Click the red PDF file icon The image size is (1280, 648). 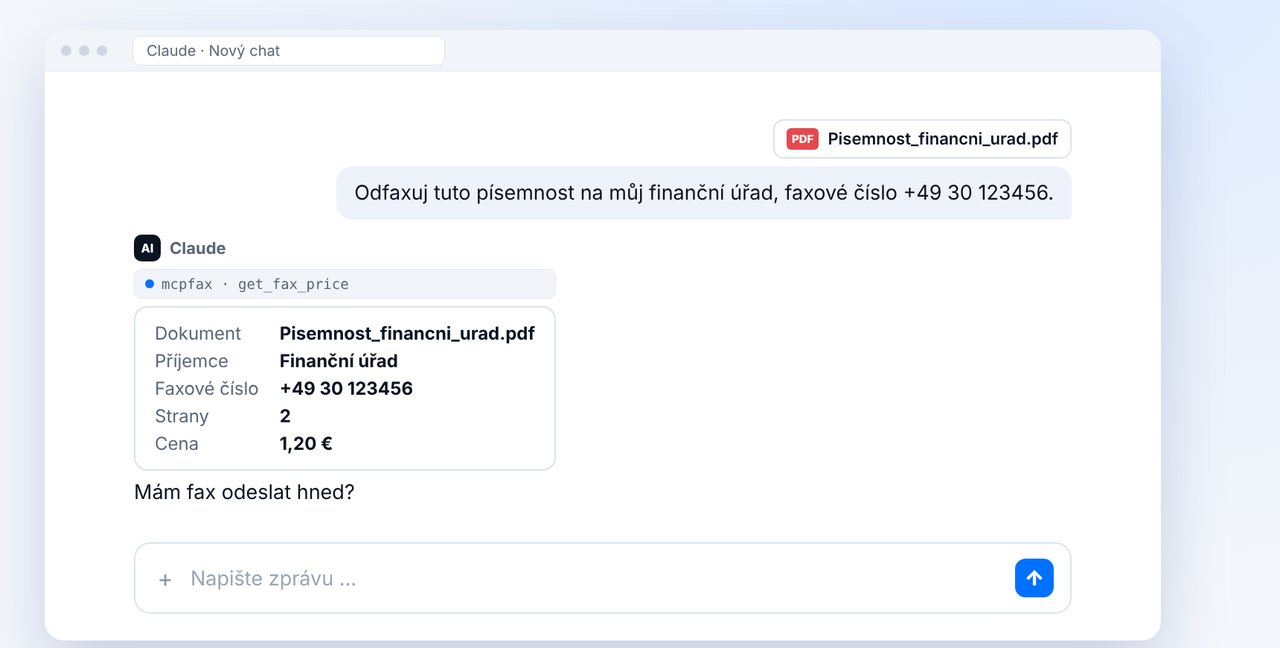pos(802,139)
